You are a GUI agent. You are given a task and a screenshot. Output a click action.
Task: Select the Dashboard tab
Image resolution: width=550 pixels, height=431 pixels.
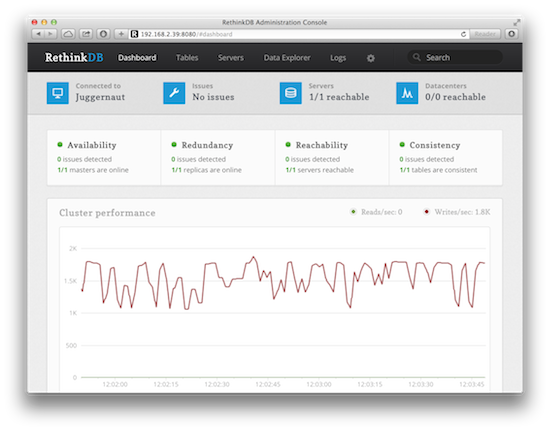click(x=137, y=58)
